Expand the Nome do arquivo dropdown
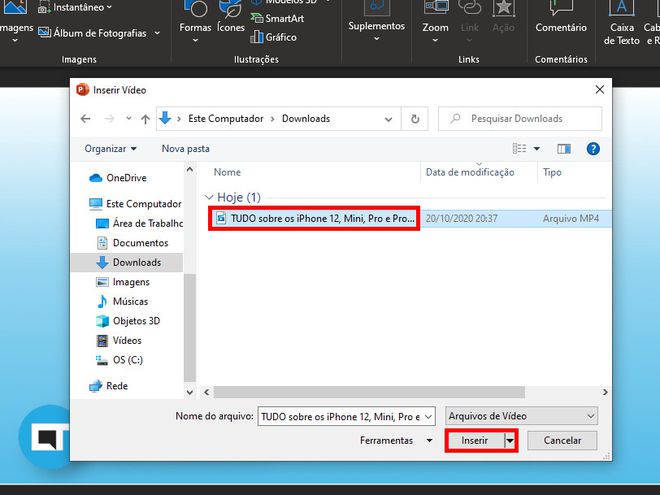Image resolution: width=660 pixels, height=495 pixels. coord(428,417)
